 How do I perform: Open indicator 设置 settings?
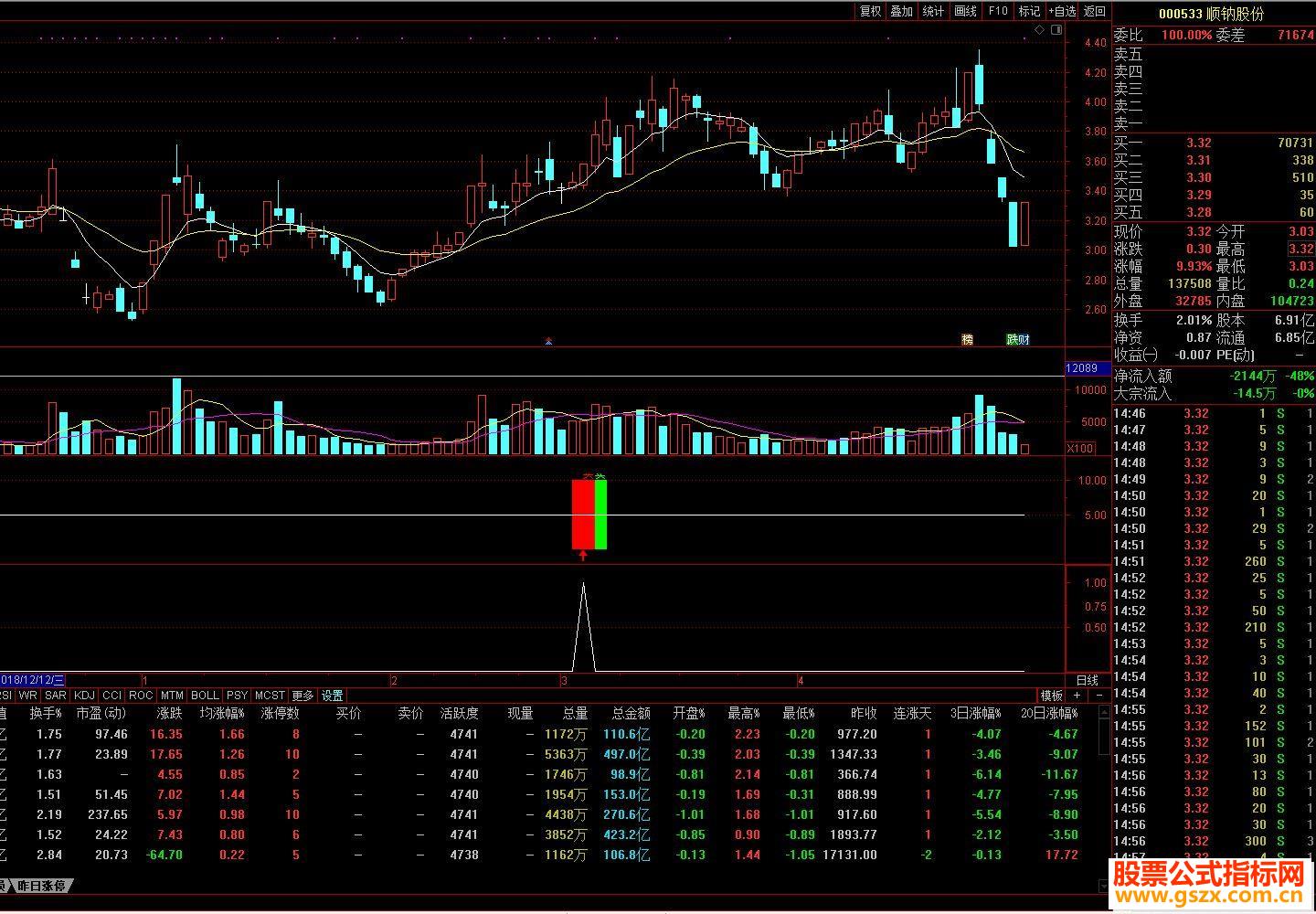332,696
